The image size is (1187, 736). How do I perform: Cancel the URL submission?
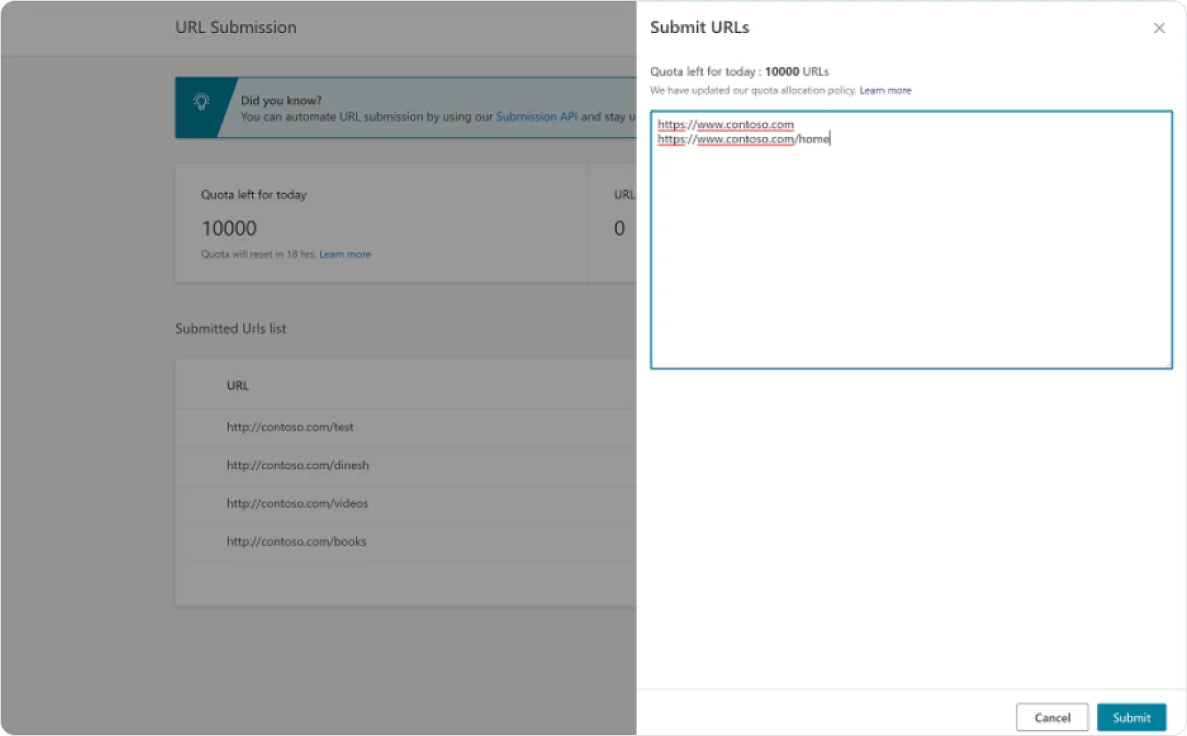pyautogui.click(x=1051, y=717)
